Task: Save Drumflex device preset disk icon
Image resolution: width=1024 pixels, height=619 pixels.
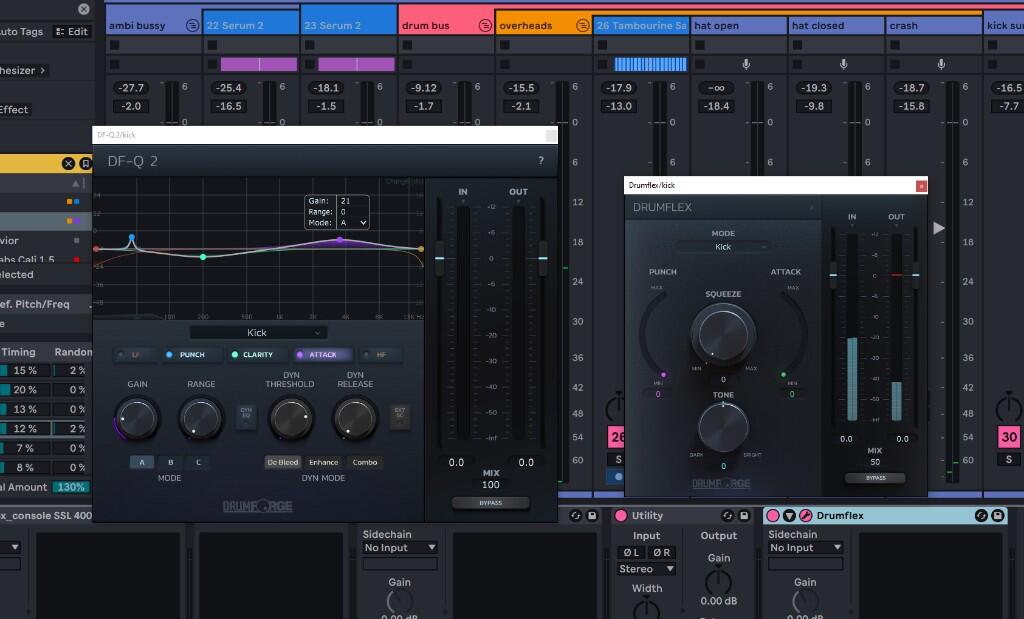Action: 997,515
